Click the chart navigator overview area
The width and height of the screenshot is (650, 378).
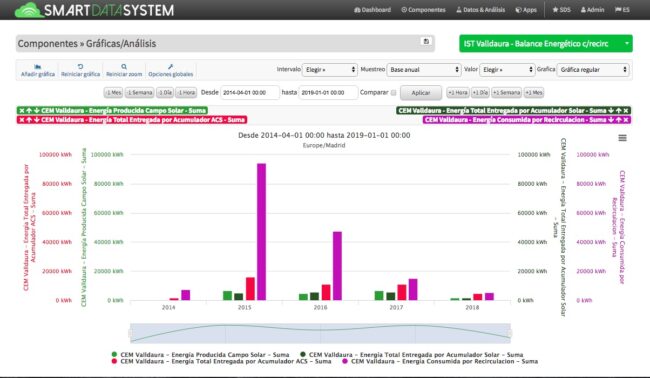point(320,333)
